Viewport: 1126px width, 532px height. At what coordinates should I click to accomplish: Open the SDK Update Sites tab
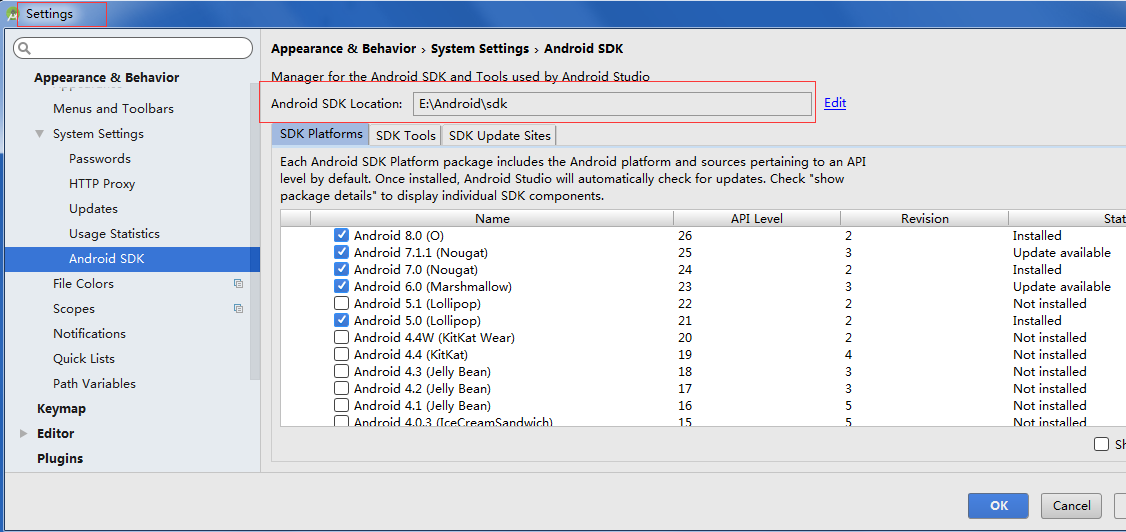tap(500, 135)
